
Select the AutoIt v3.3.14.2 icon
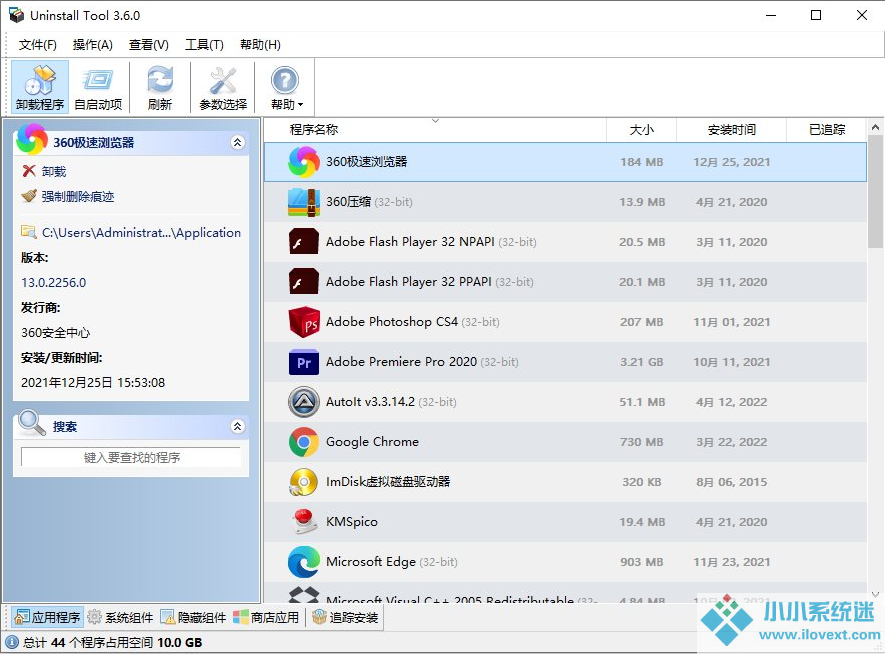pos(304,402)
